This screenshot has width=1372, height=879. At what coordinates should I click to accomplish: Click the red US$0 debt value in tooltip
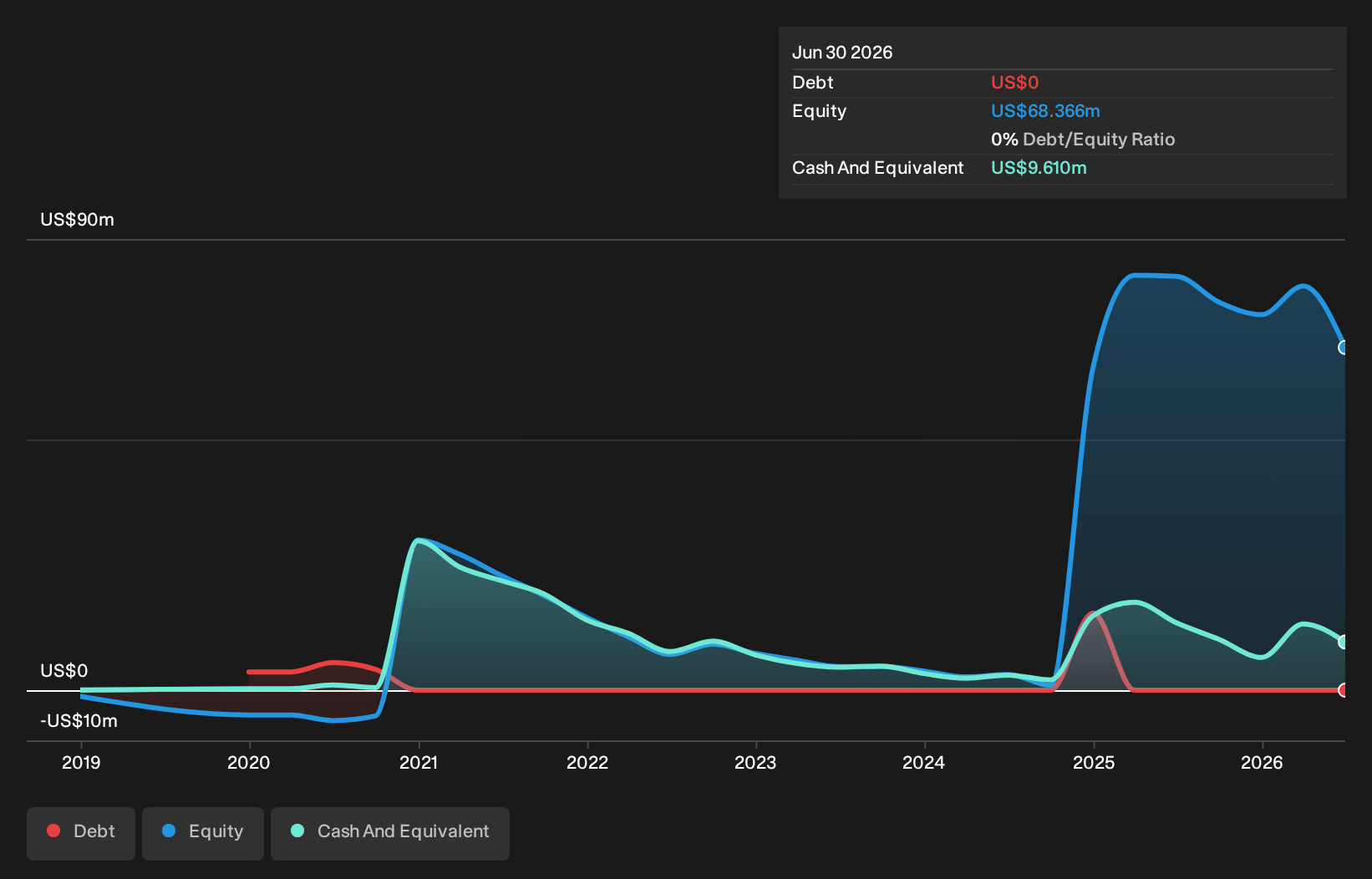[1014, 83]
